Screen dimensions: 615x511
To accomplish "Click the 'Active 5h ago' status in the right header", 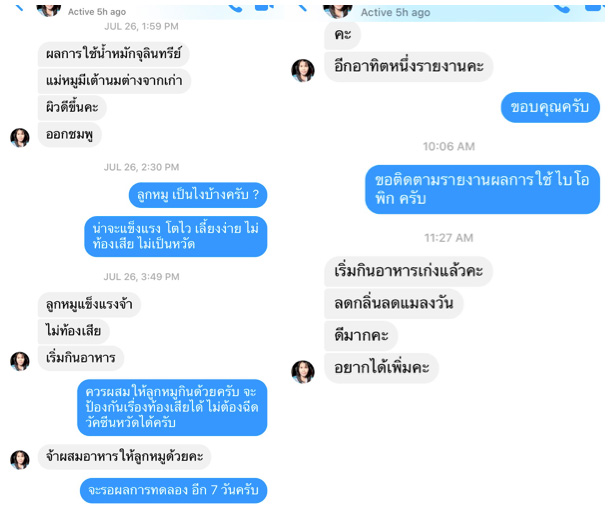I will pos(395,13).
